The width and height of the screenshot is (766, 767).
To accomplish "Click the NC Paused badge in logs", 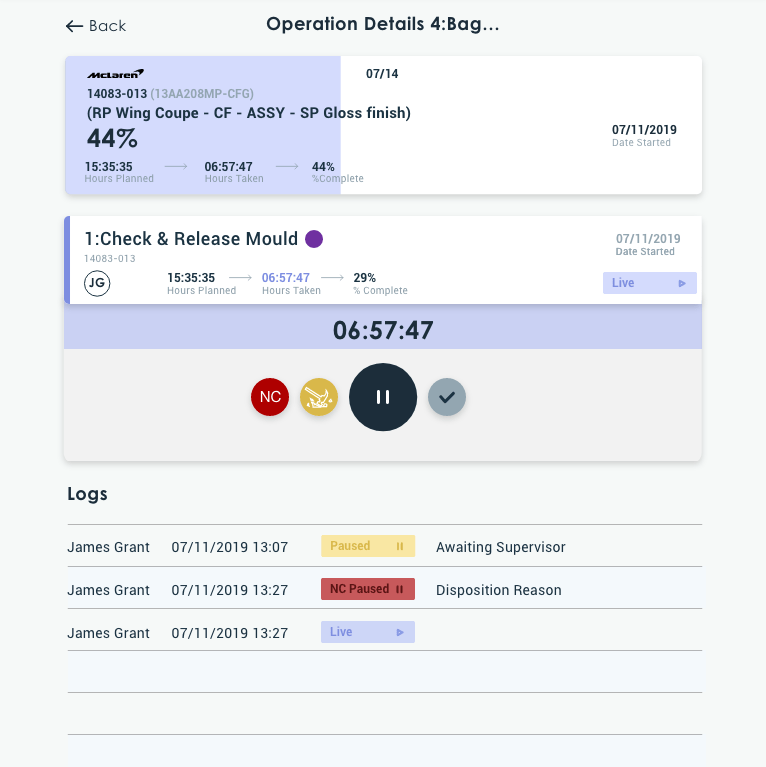I will [x=368, y=589].
